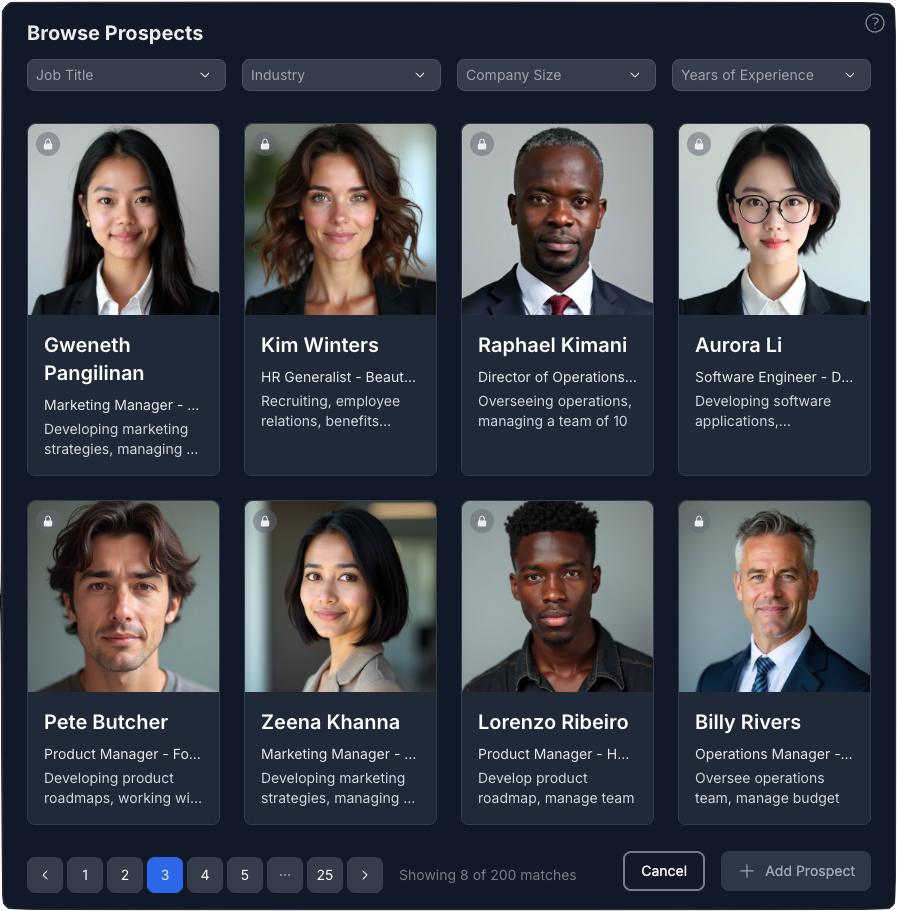The image size is (897, 911).
Task: Expand the Job Title filter dropdown
Action: pos(126,75)
